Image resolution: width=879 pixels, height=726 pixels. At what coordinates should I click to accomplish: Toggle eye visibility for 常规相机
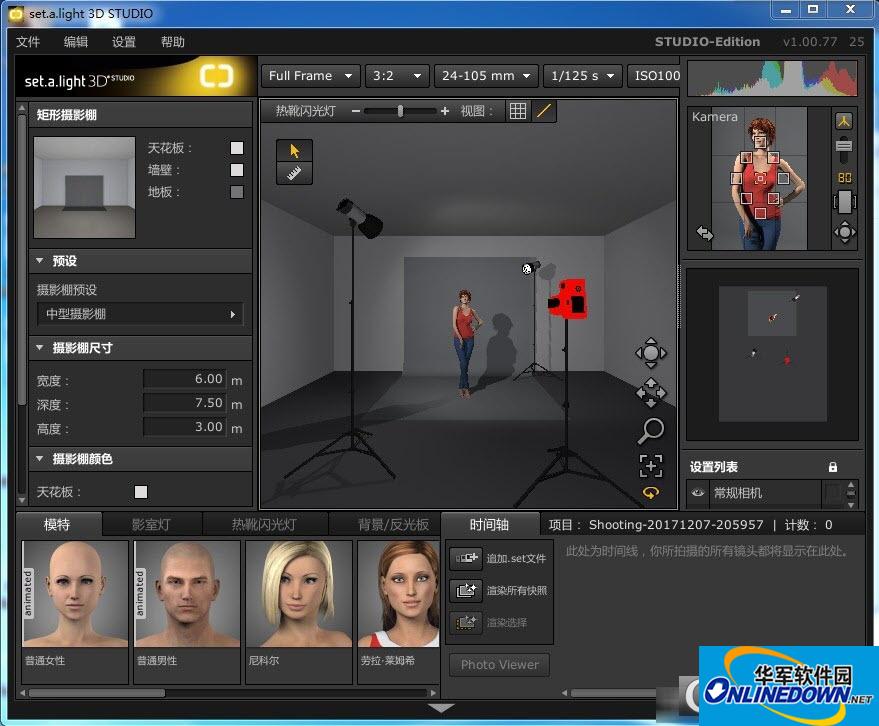698,493
